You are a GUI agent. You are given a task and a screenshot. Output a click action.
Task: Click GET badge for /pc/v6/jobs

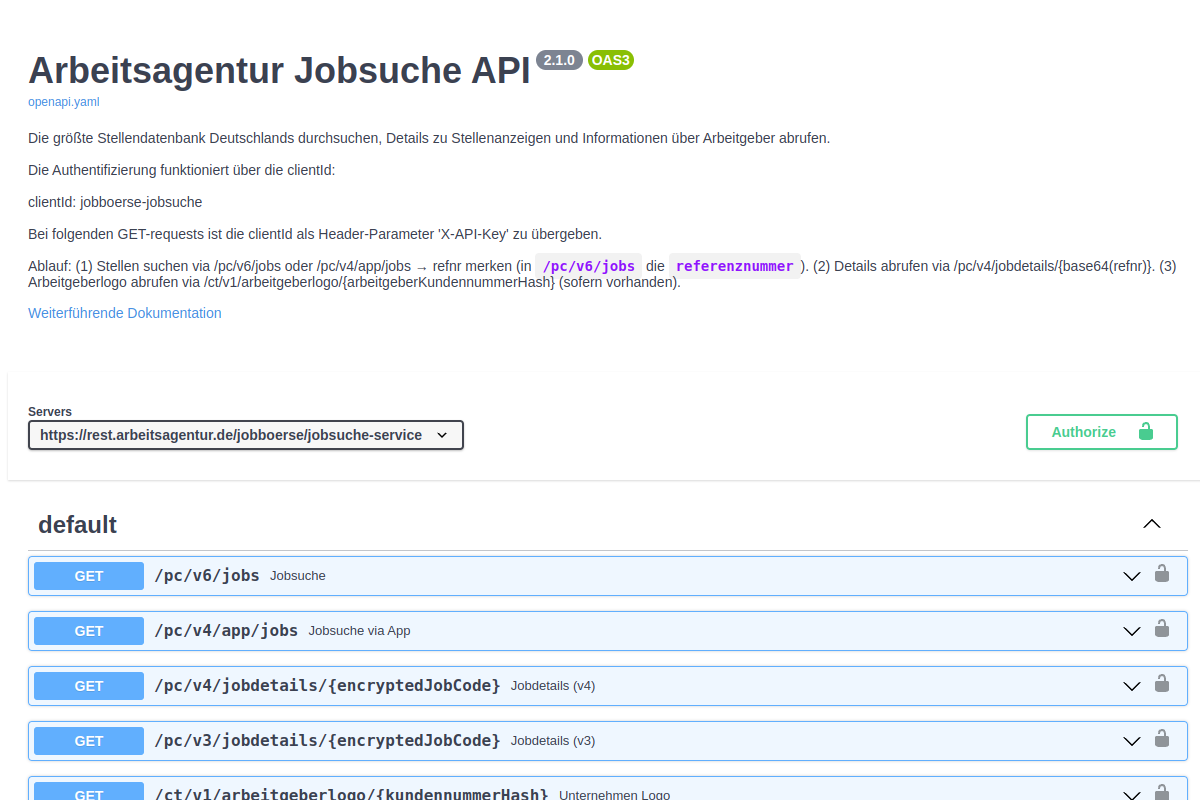pyautogui.click(x=89, y=576)
